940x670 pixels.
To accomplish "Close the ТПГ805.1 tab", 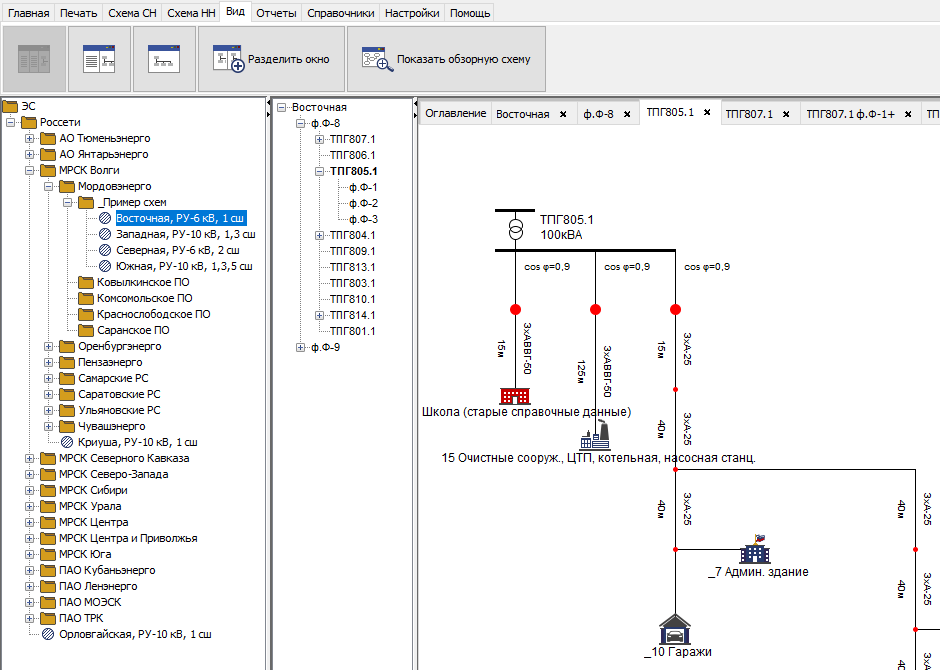I will coord(707,112).
